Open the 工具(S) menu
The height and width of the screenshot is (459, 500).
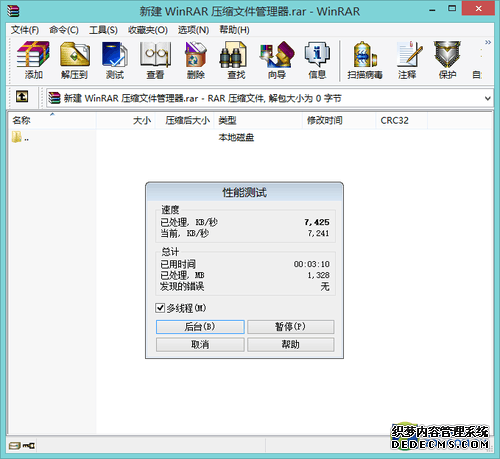(103, 30)
